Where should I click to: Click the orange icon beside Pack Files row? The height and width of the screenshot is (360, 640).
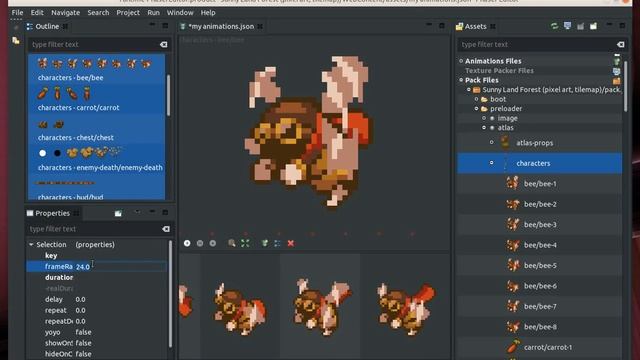click(x=616, y=80)
